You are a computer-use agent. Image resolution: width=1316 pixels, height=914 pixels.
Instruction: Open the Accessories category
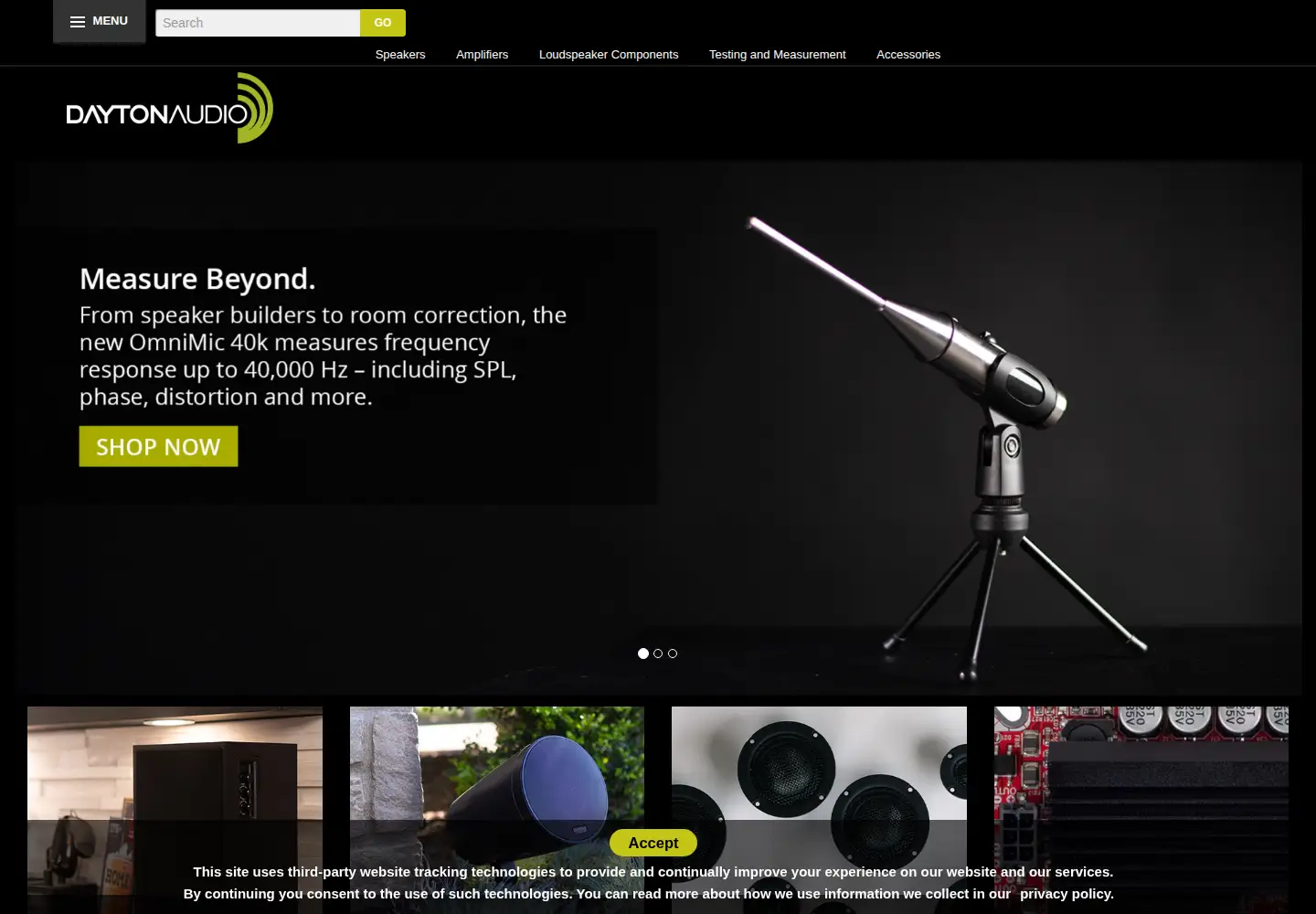[x=908, y=55]
